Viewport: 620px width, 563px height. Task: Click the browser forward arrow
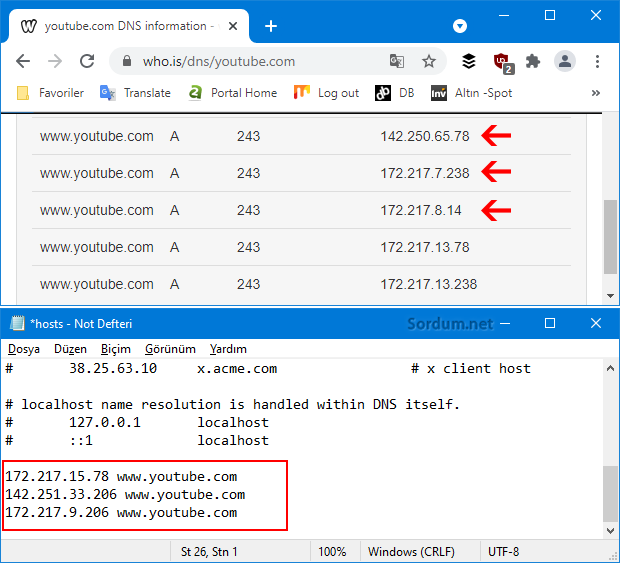pos(55,61)
